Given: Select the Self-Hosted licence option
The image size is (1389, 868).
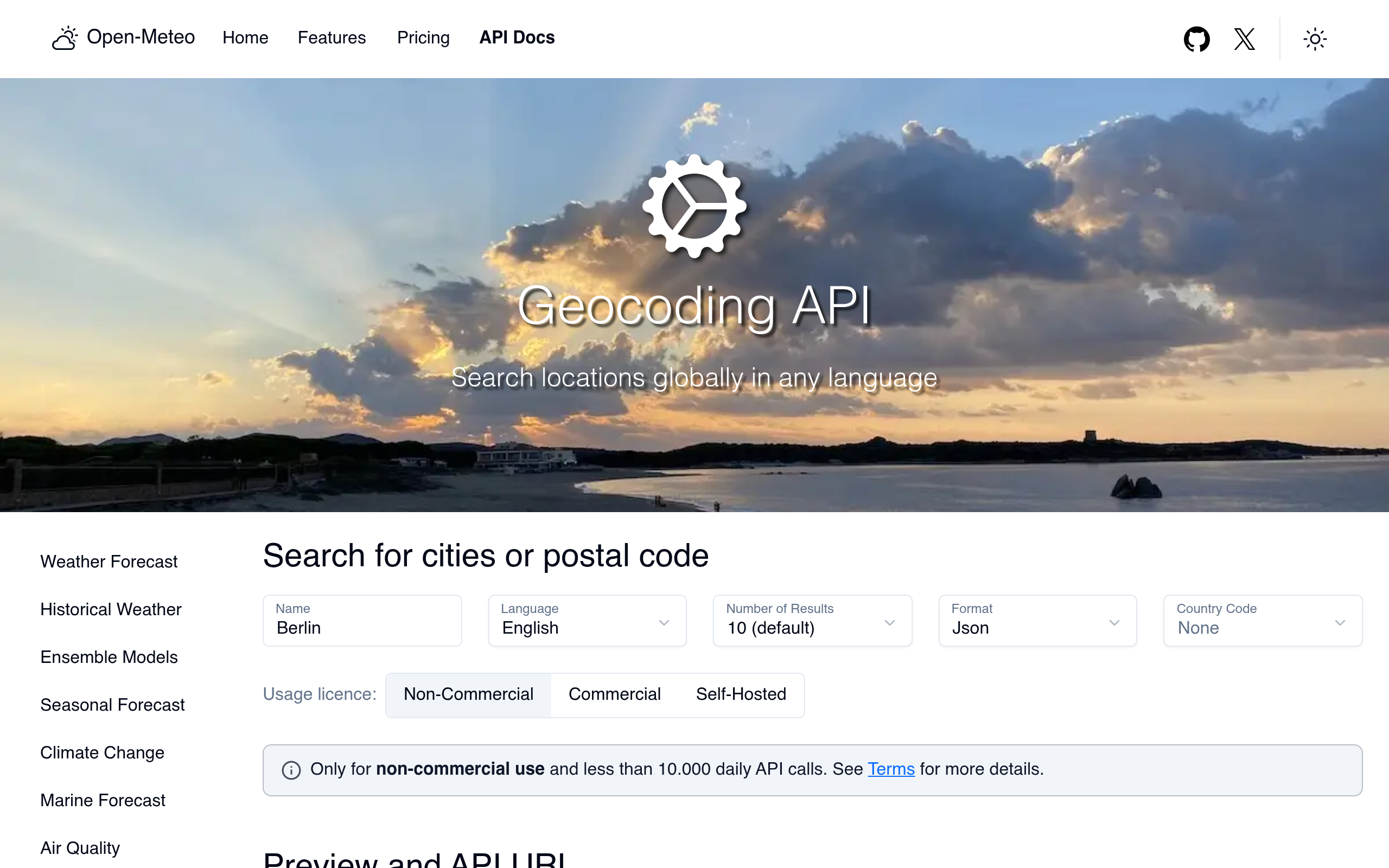Looking at the screenshot, I should point(741,694).
